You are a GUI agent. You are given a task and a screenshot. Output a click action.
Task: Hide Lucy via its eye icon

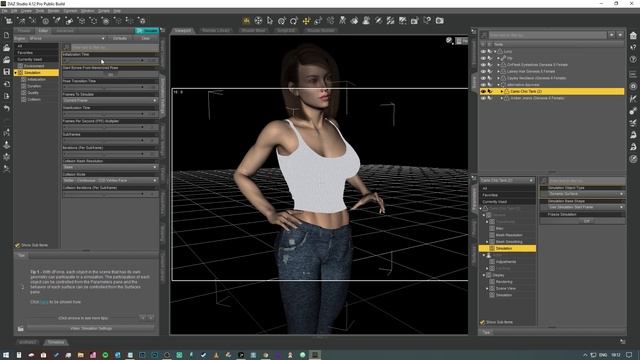coord(483,51)
